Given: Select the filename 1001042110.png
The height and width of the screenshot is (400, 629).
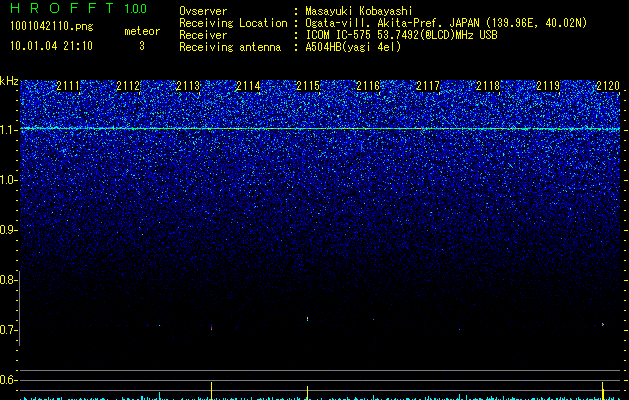Looking at the screenshot, I should tap(52, 26).
